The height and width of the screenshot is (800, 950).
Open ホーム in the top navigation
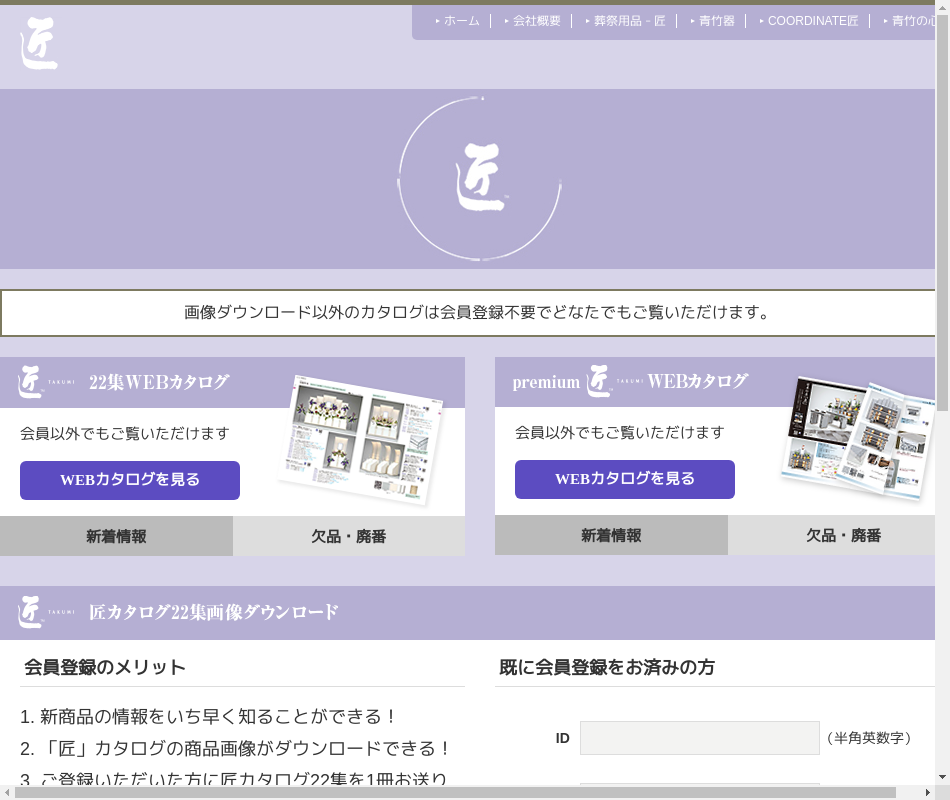(x=461, y=21)
